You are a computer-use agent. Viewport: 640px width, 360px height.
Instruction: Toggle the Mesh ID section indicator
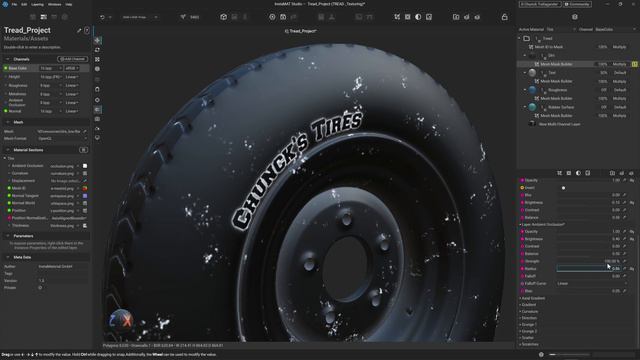[9, 189]
